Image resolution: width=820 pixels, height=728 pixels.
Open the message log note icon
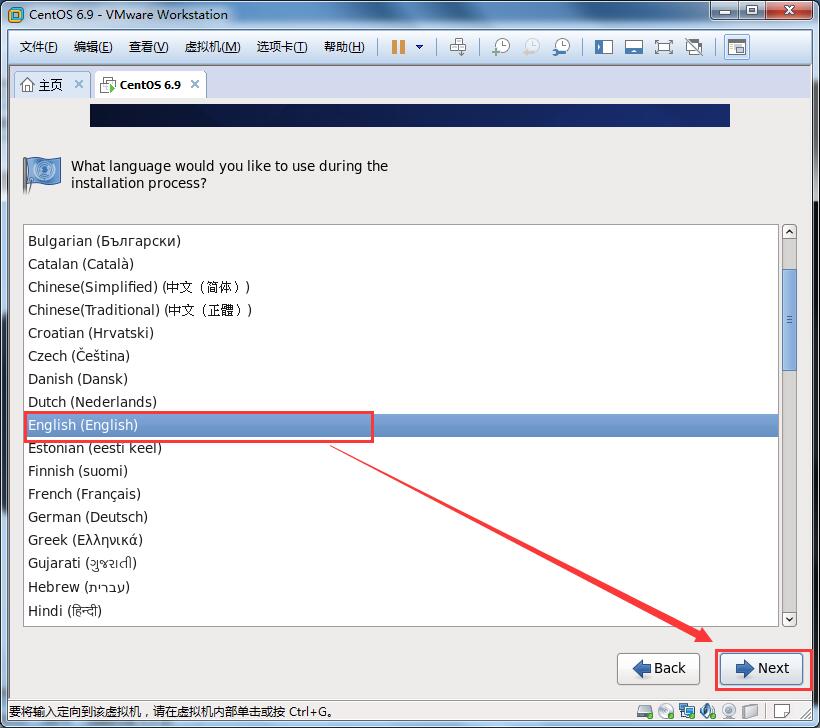coord(781,711)
